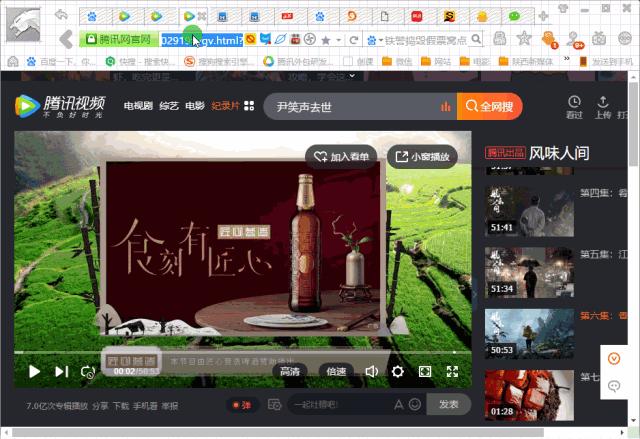Click the browser search magnifier icon
Viewport: 640px width, 439px height.
(x=476, y=39)
